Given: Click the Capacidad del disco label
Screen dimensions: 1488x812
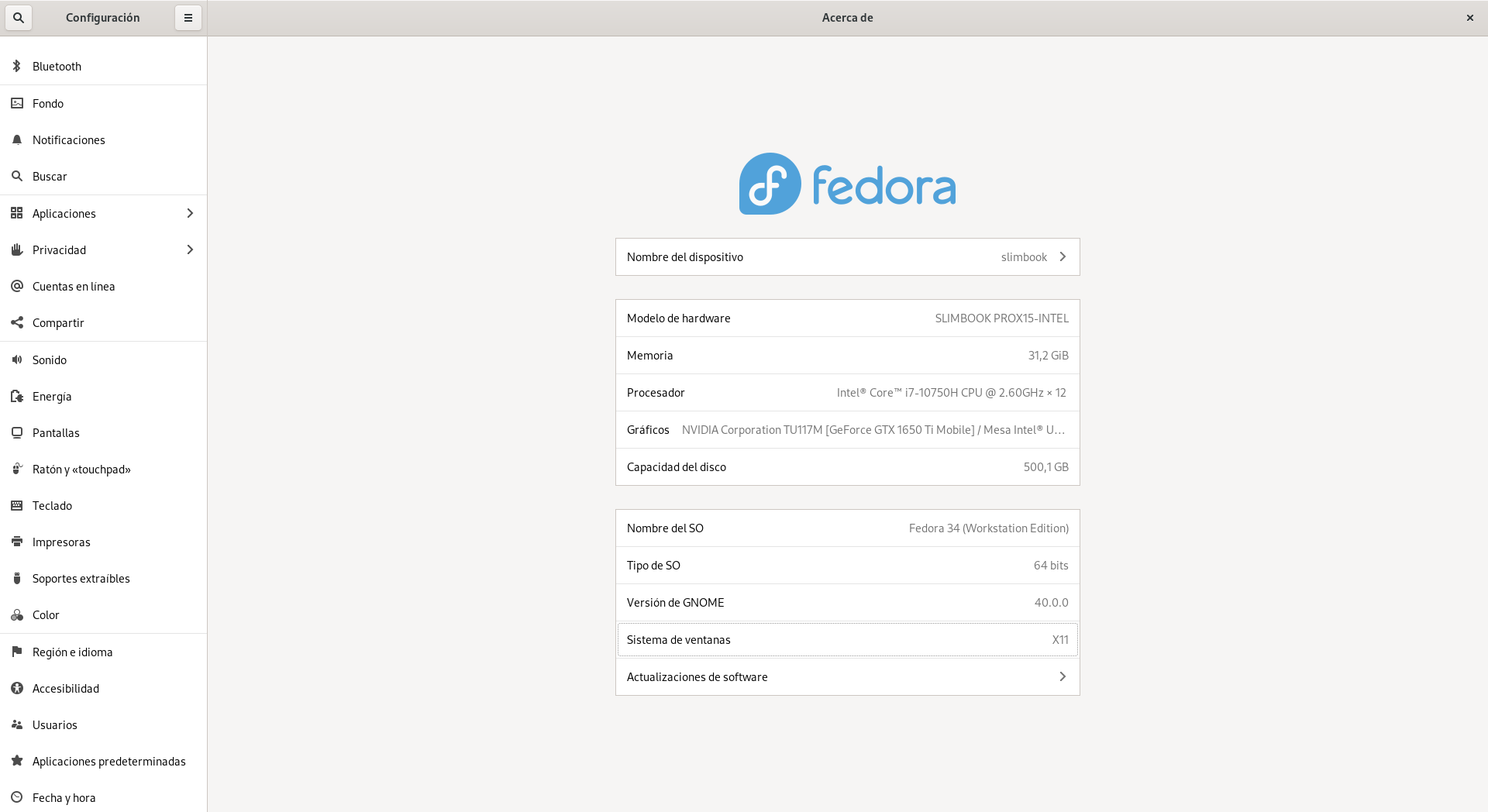Looking at the screenshot, I should [x=677, y=467].
